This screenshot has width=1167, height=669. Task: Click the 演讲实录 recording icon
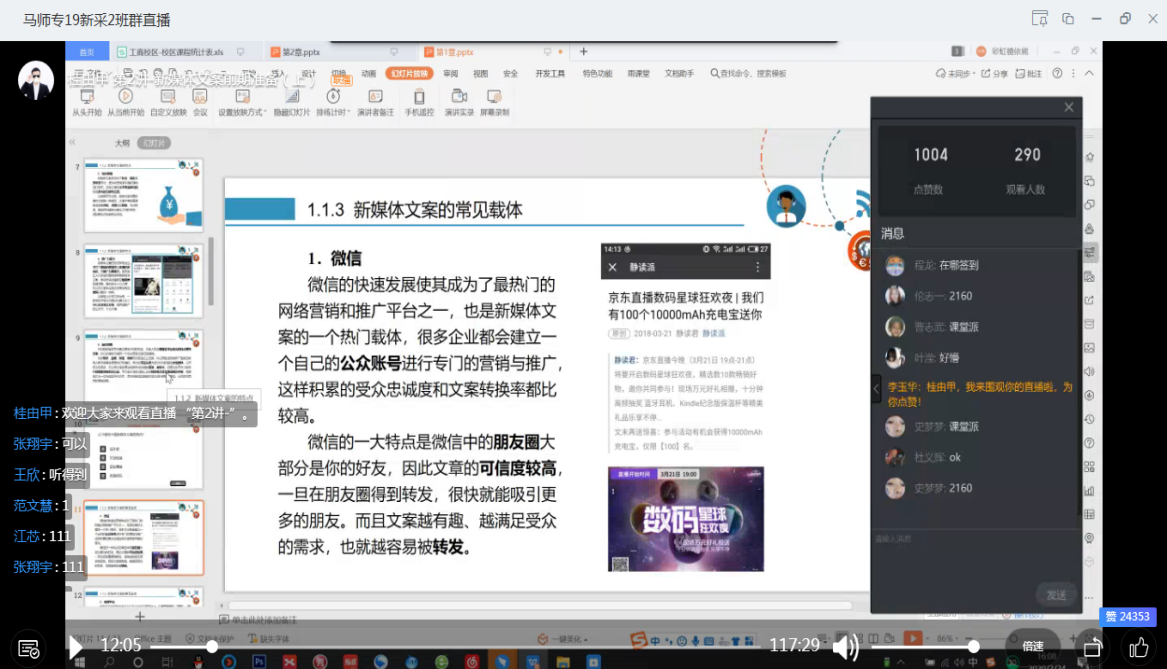click(459, 97)
